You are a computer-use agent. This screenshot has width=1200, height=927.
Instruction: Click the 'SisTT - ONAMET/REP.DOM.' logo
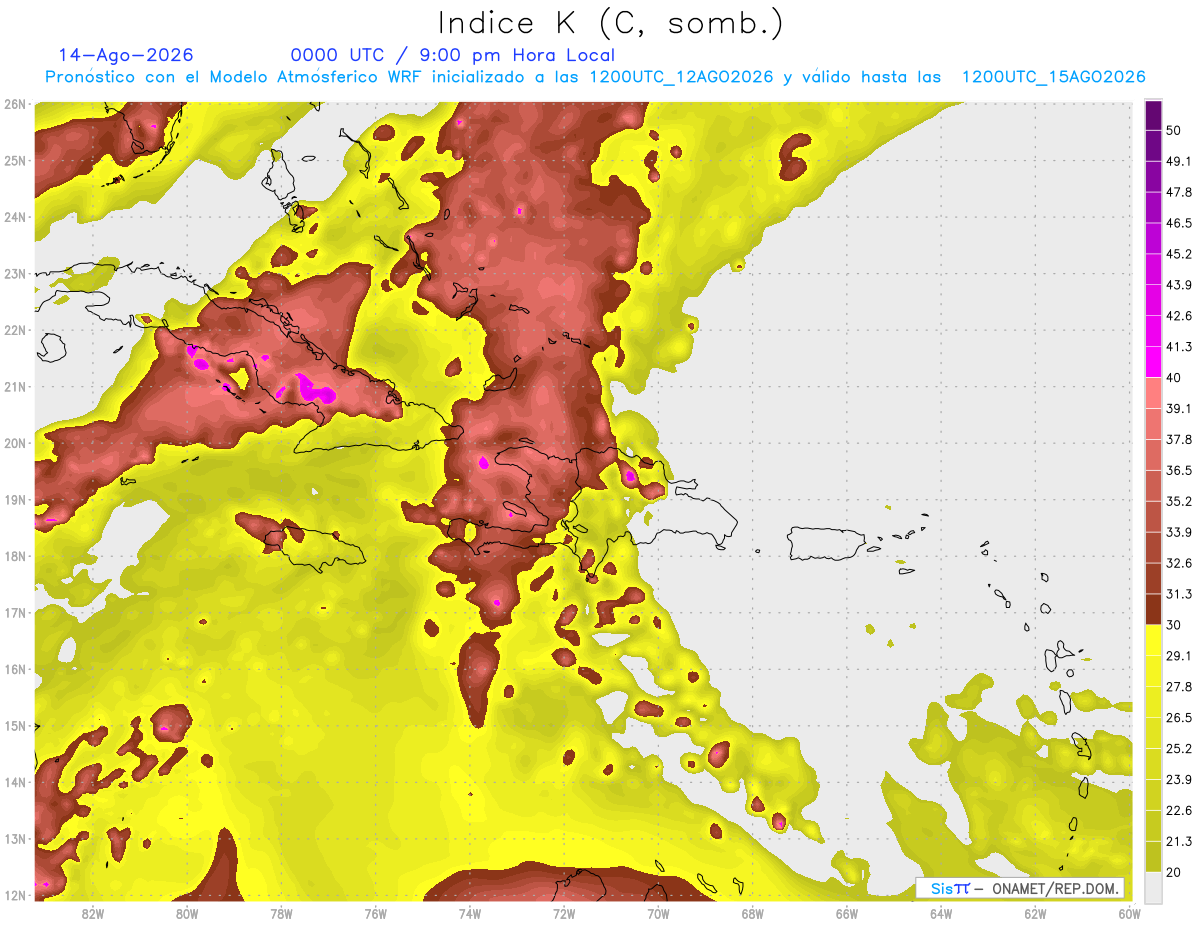[x=1020, y=888]
